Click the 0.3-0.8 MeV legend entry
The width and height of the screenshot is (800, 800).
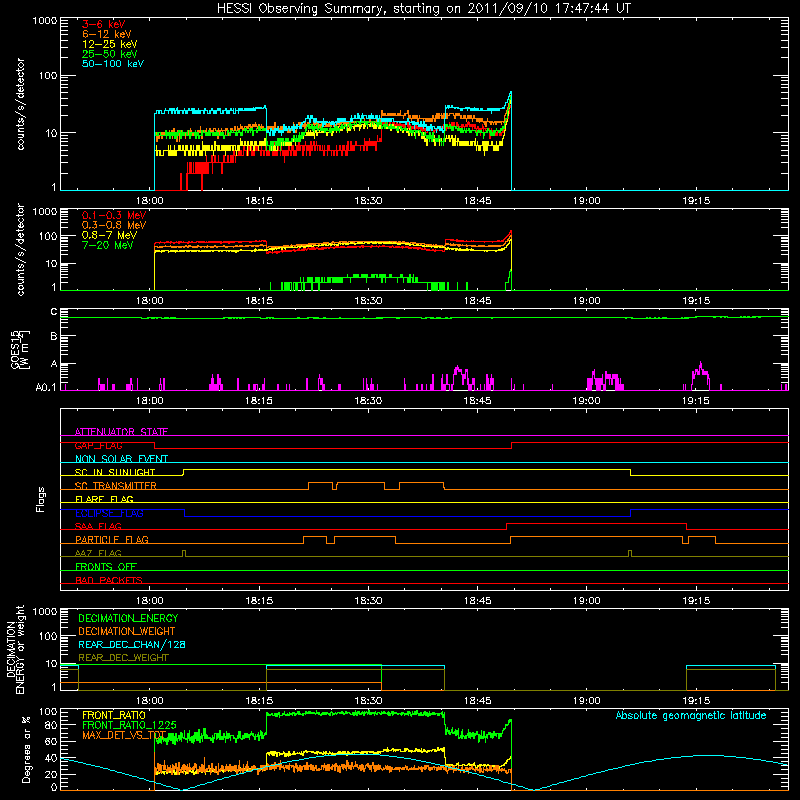(x=114, y=225)
